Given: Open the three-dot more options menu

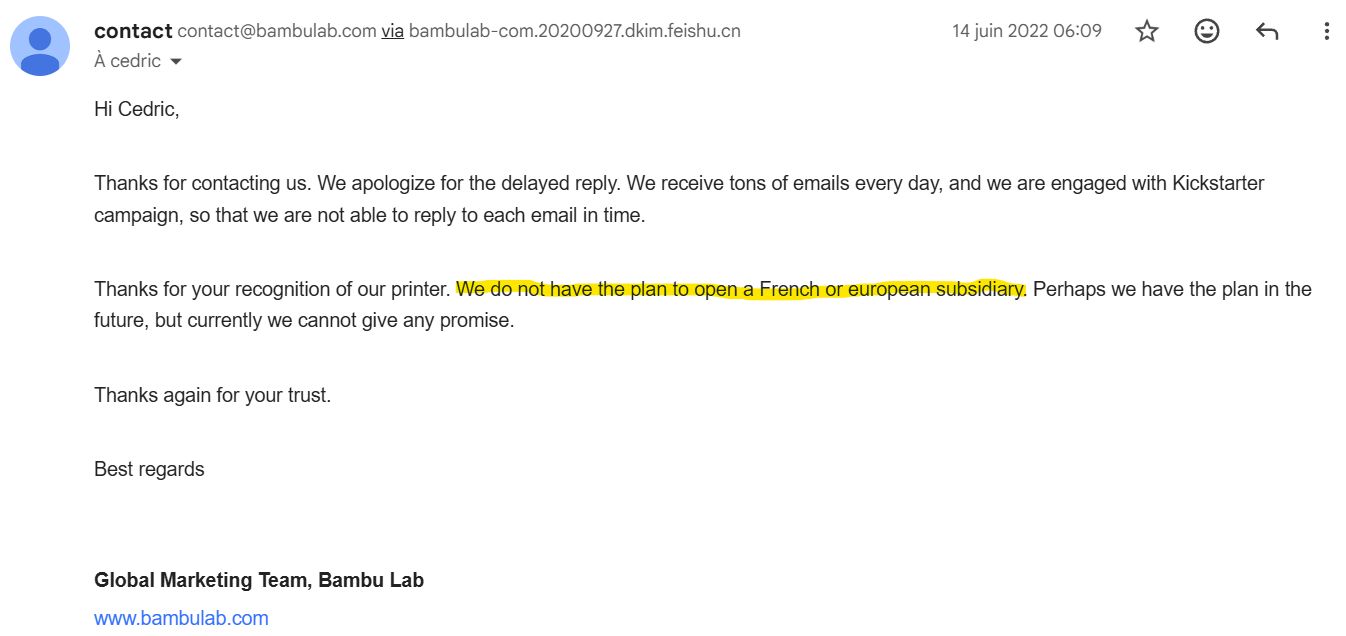Looking at the screenshot, I should (x=1327, y=31).
